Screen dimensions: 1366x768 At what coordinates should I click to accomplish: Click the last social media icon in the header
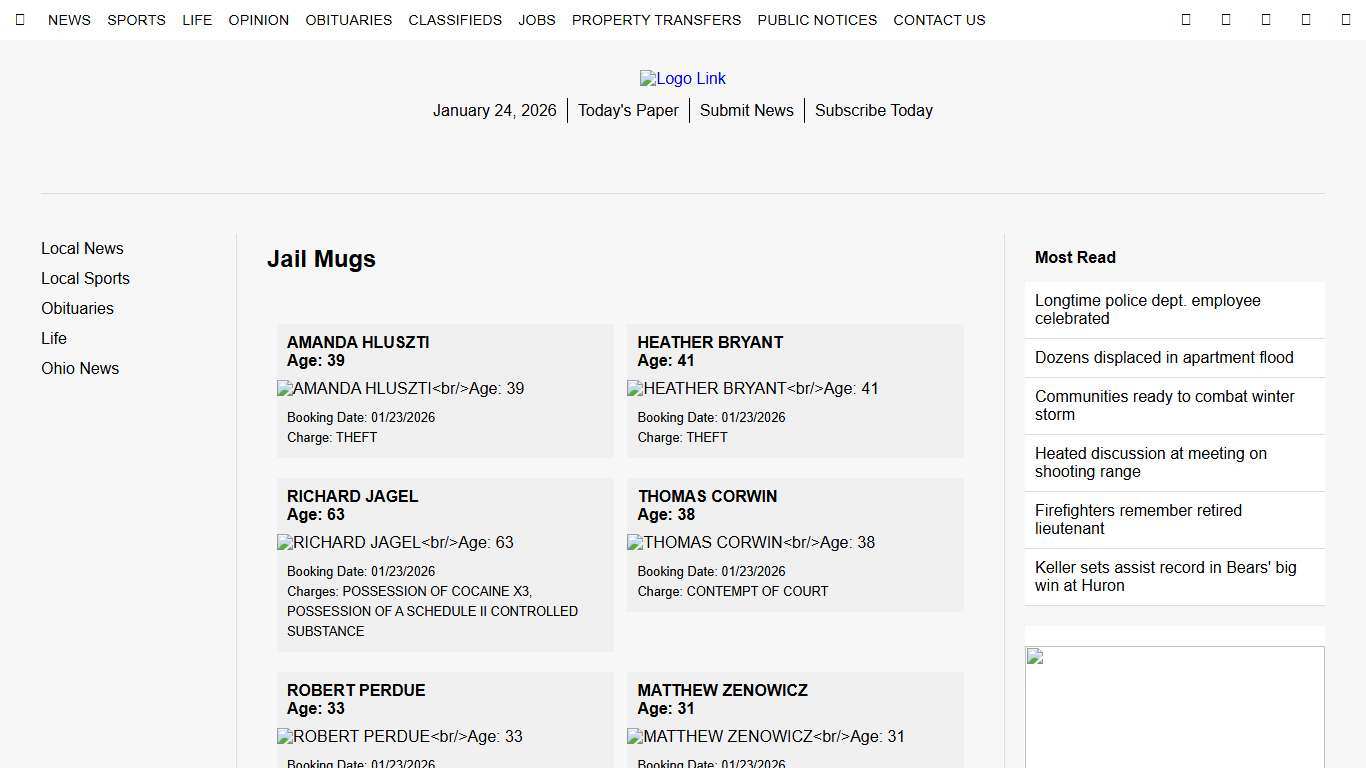[x=1306, y=19]
